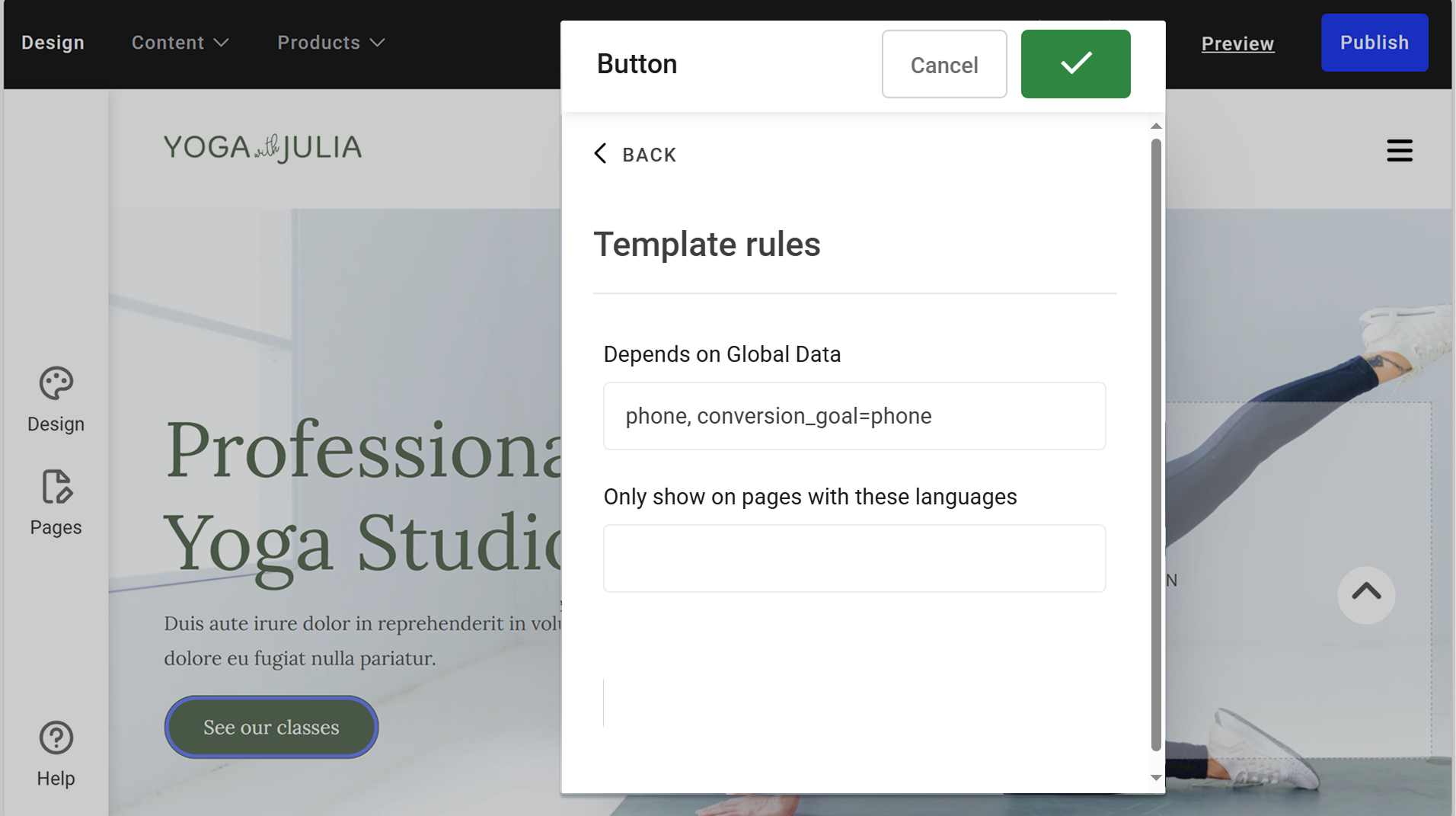The width and height of the screenshot is (1456, 816).
Task: Click the Cancel button in the Button dialog
Action: pos(944,65)
